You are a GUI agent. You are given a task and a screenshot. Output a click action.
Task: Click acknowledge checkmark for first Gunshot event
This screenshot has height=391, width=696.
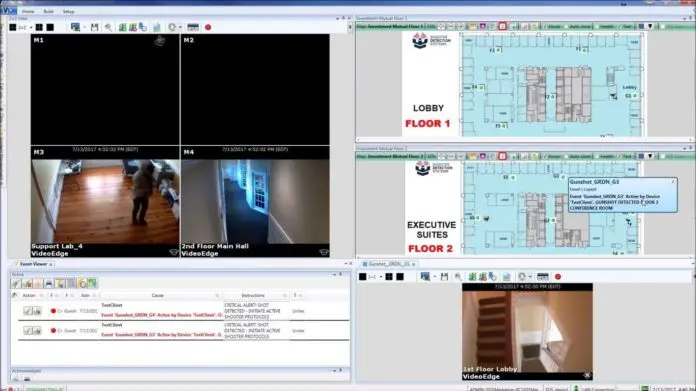click(x=28, y=311)
